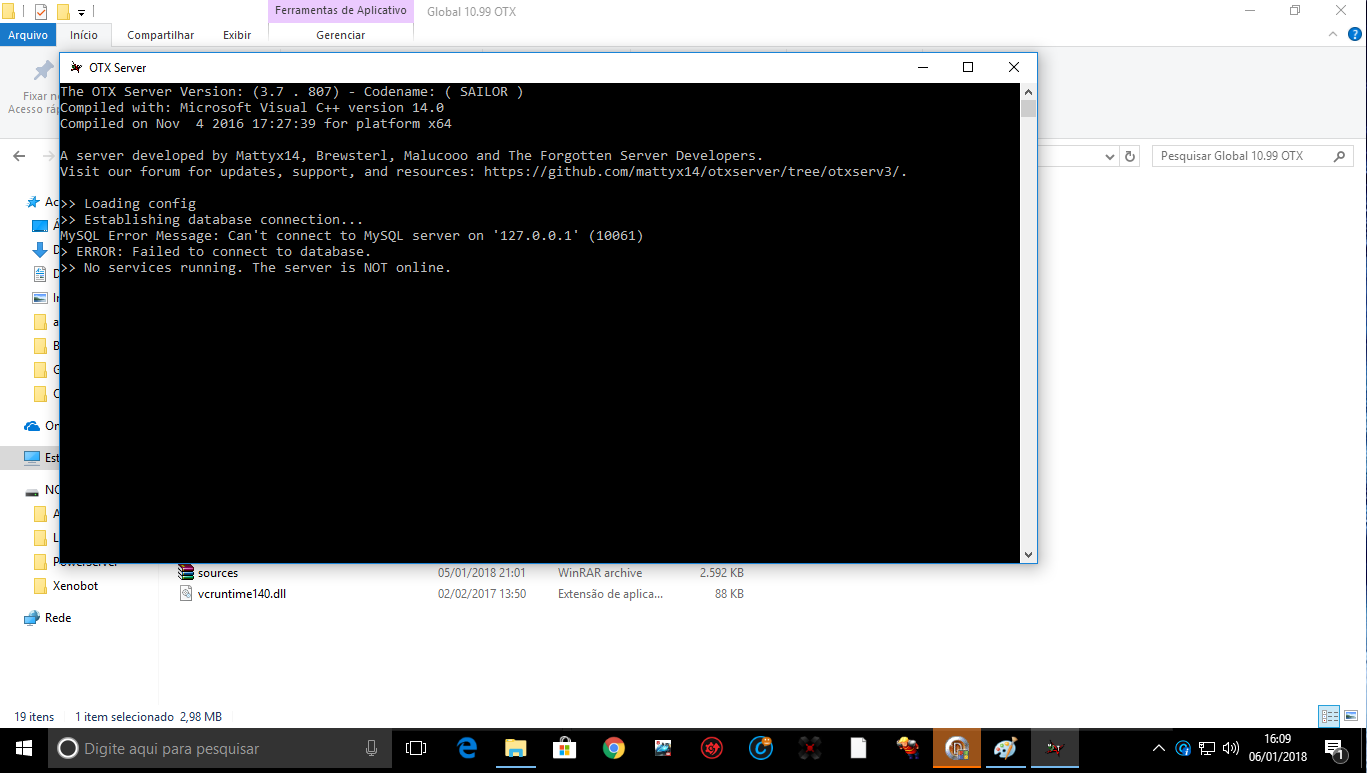Click the blank document taskbar icon
Image resolution: width=1367 pixels, height=773 pixels.
click(x=858, y=748)
